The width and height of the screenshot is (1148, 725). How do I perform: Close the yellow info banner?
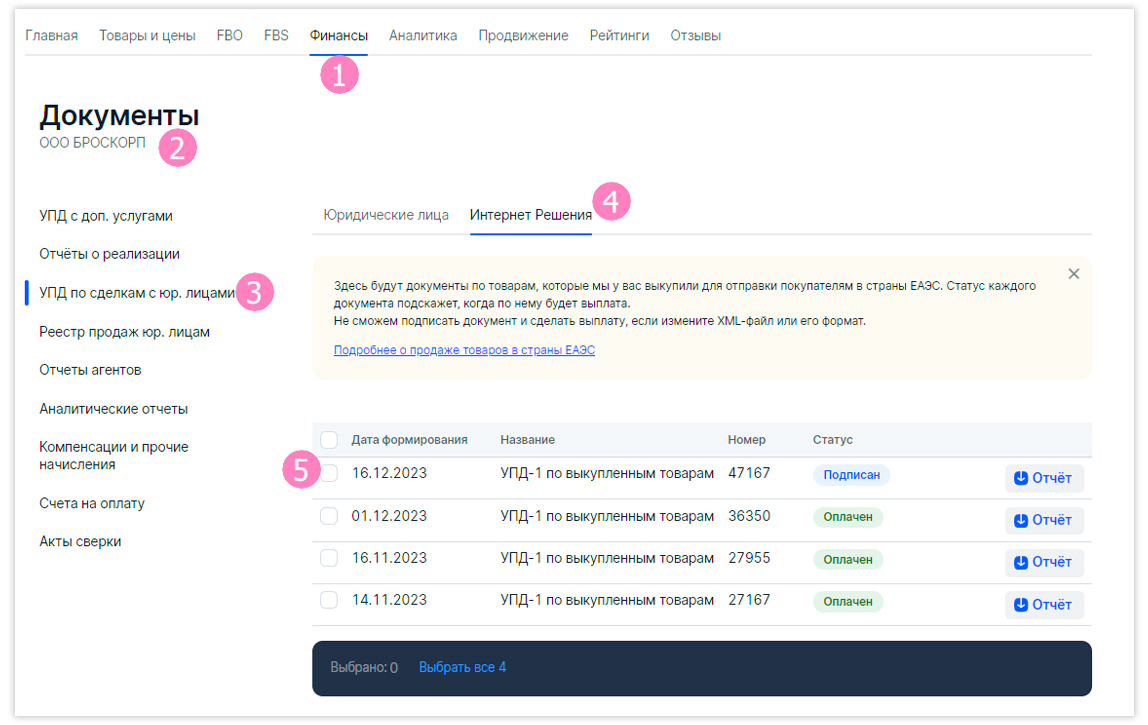(1073, 274)
